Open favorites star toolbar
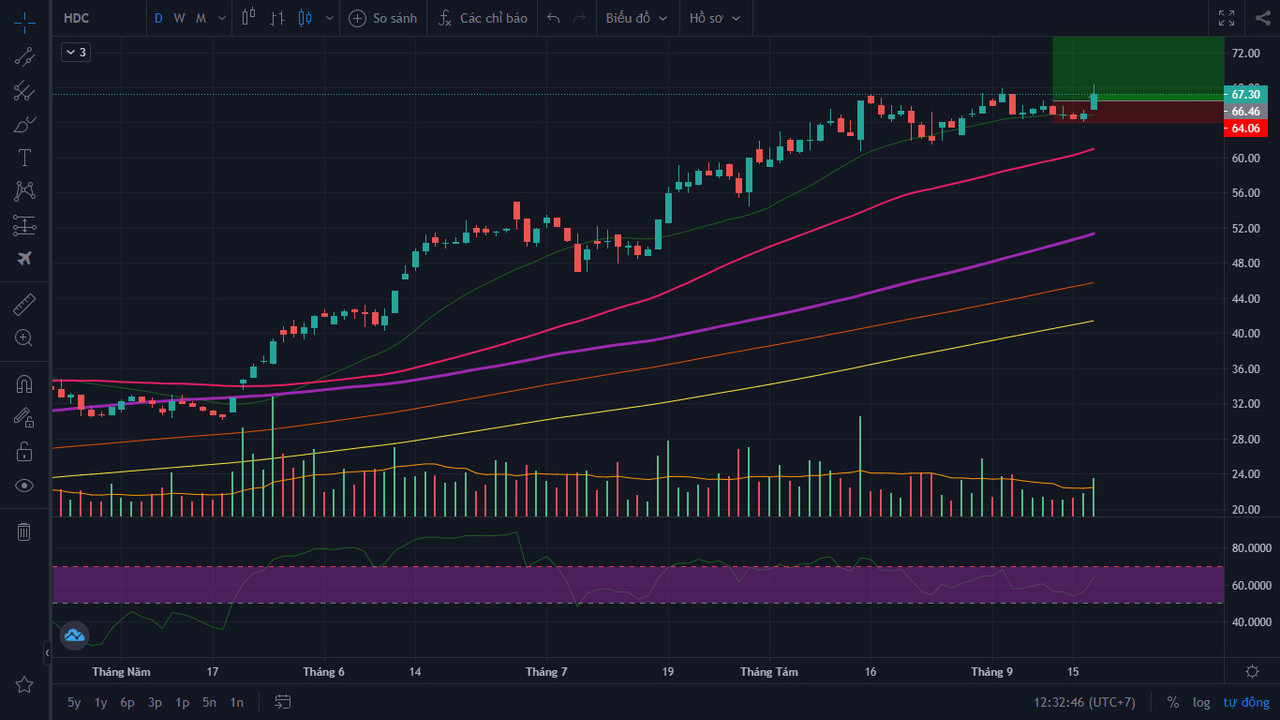Image resolution: width=1280 pixels, height=720 pixels. point(24,685)
